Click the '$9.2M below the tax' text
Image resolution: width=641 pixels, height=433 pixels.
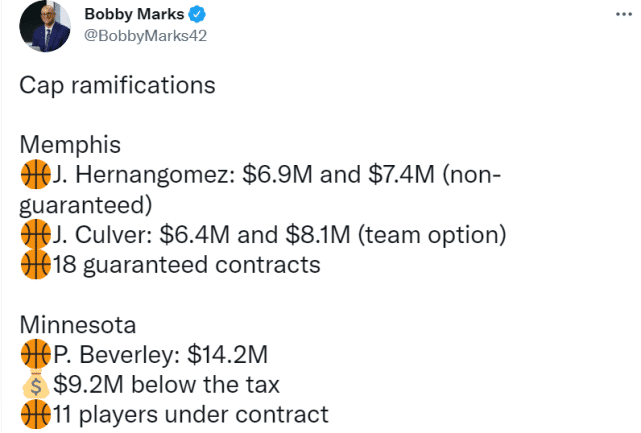[x=165, y=383]
